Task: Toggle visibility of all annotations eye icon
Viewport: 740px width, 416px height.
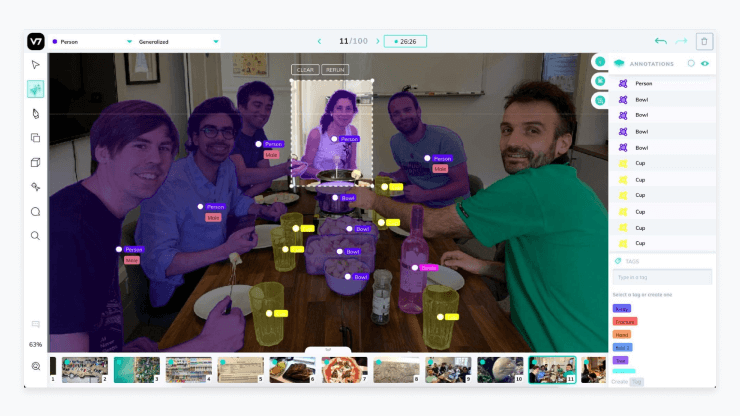Action: [705, 63]
